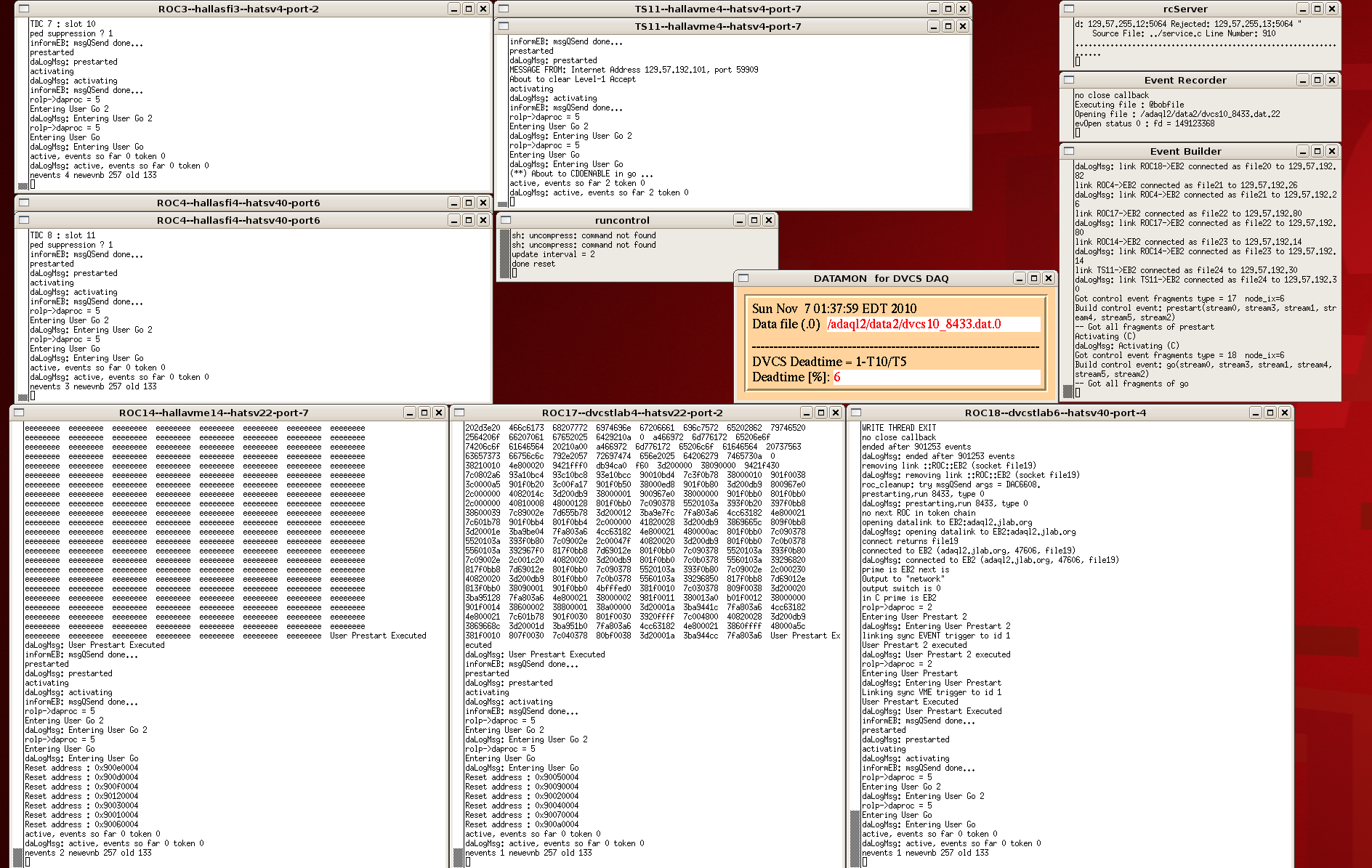Open window menu of front TS11--hallavme4 window
1372x868 pixels.
[504, 26]
